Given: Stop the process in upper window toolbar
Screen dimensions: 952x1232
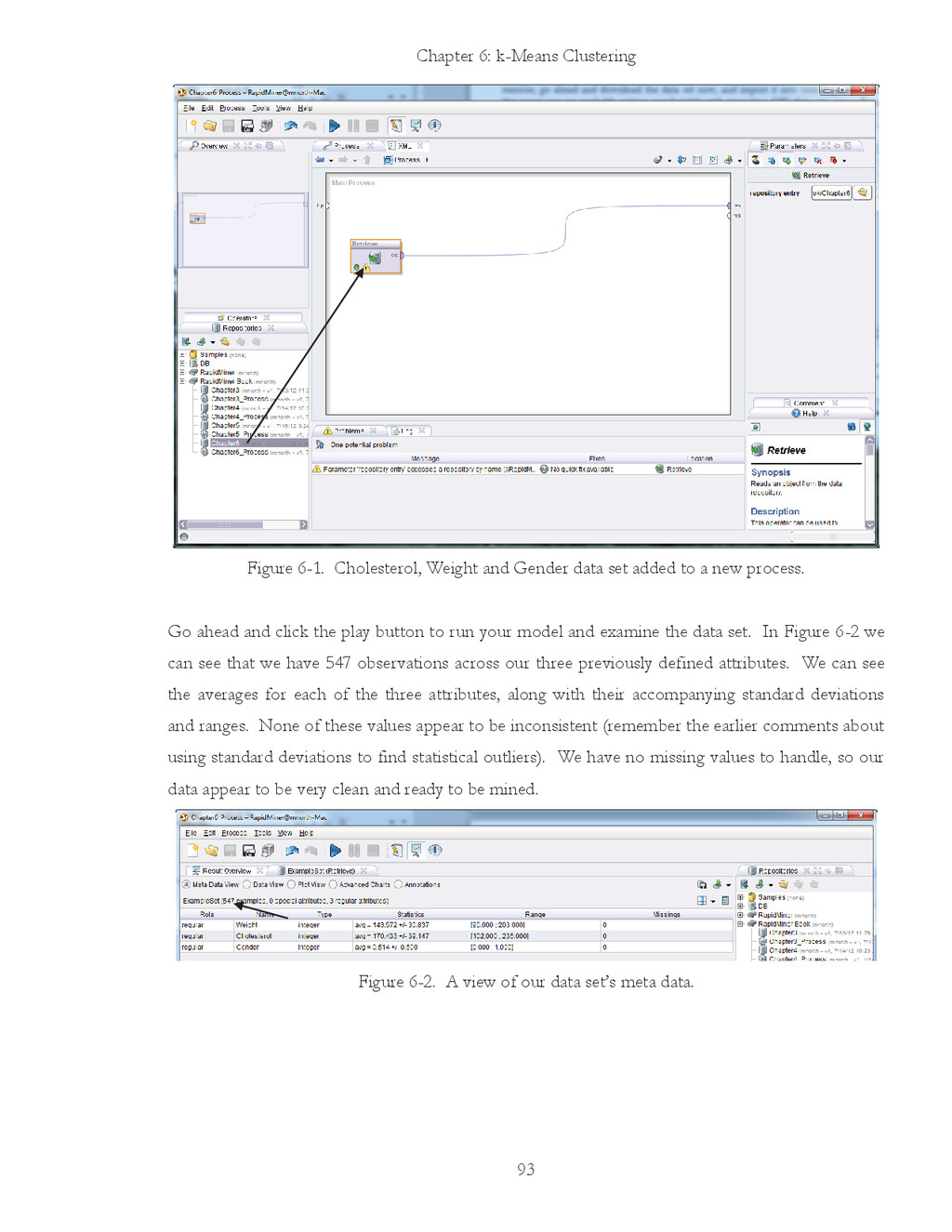Looking at the screenshot, I should [372, 126].
